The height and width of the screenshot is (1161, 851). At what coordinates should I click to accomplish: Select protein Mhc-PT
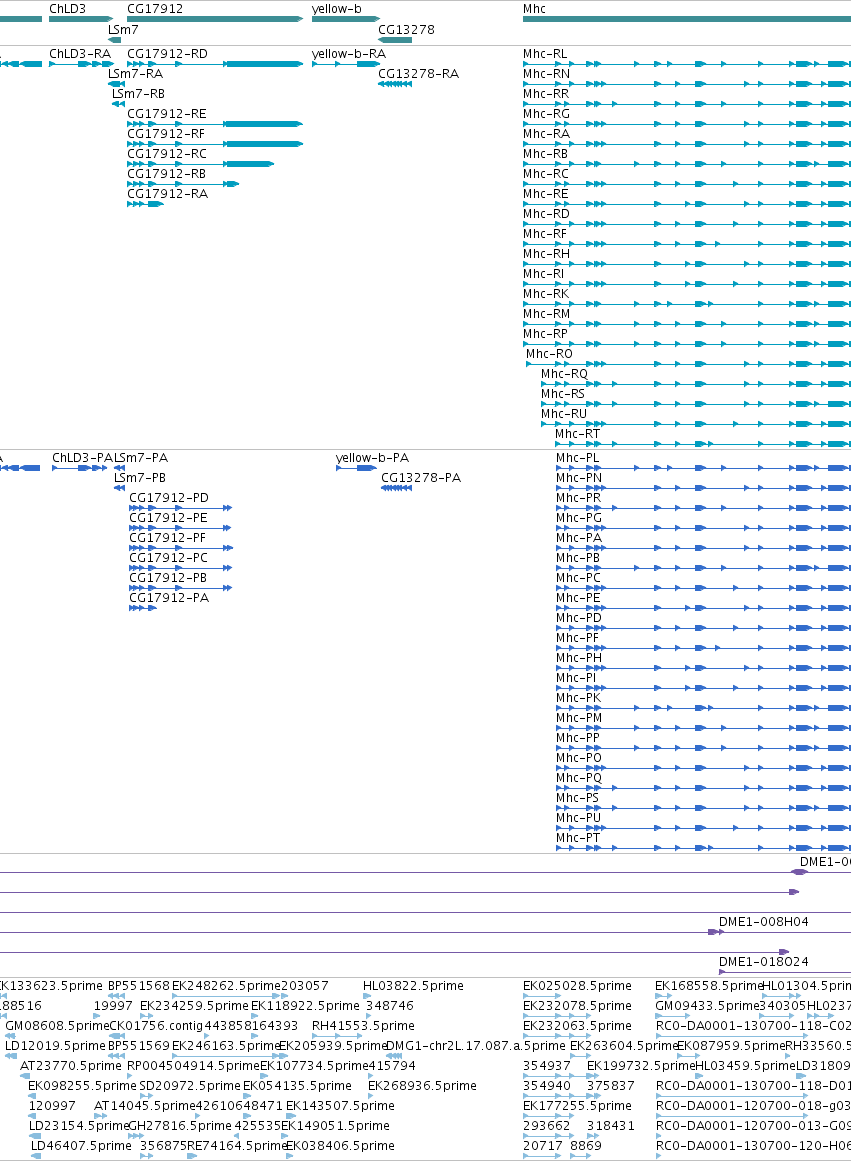click(x=578, y=838)
